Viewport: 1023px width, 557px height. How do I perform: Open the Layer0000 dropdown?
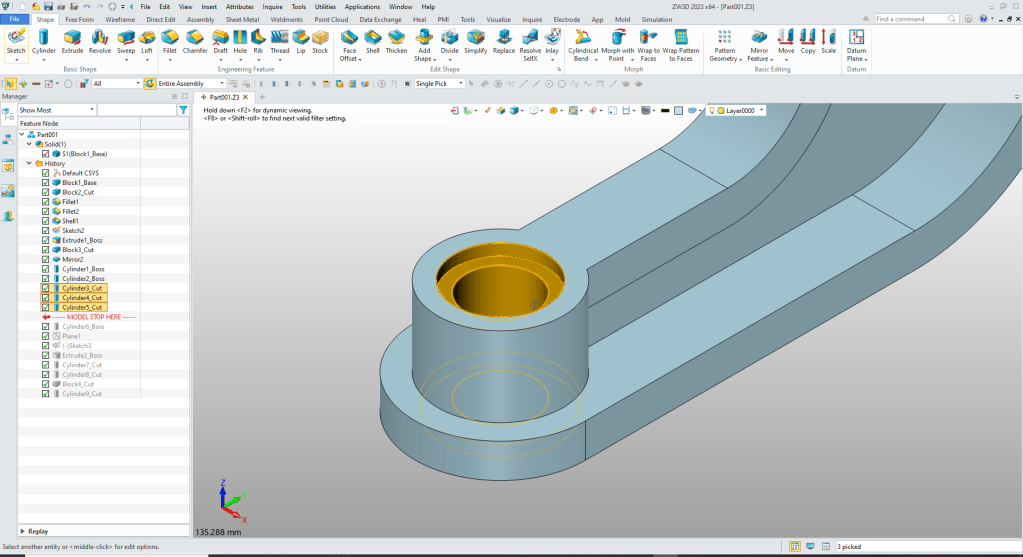coord(762,111)
